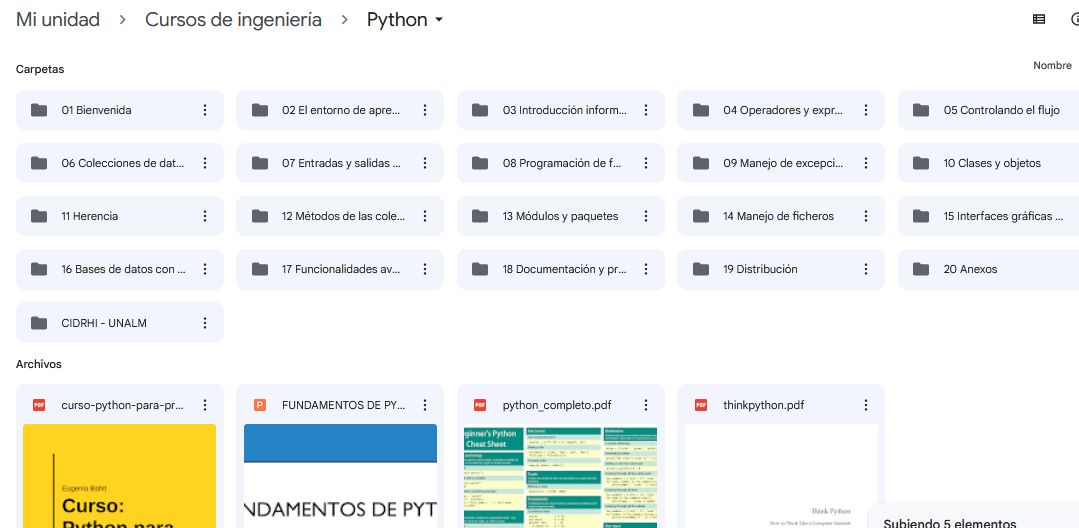
Task: Select the 11 Herencia folder
Action: [x=120, y=216]
